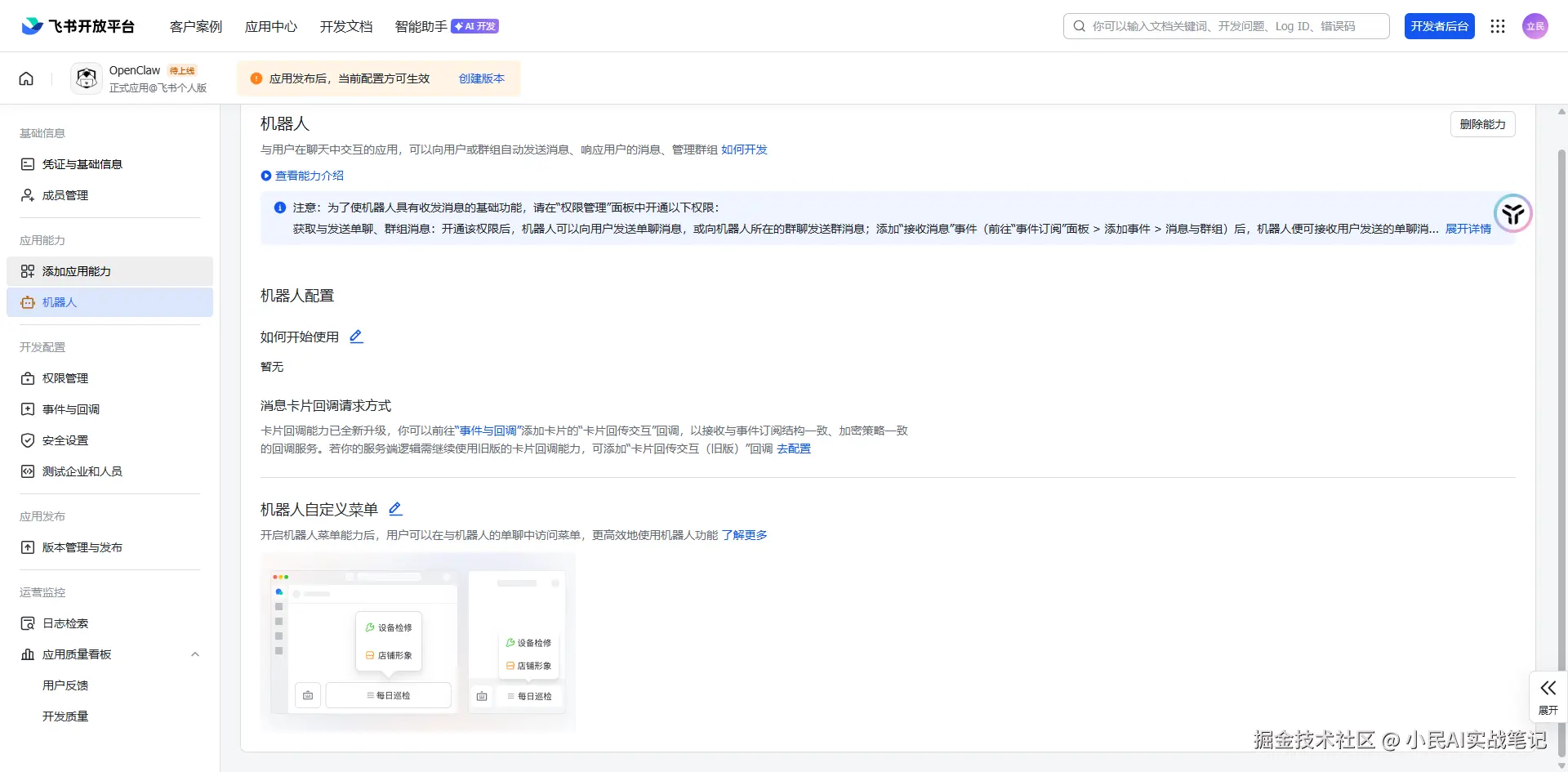This screenshot has width=1568, height=772.
Task: Click the 机器人 robot sidebar icon
Action: pos(28,302)
